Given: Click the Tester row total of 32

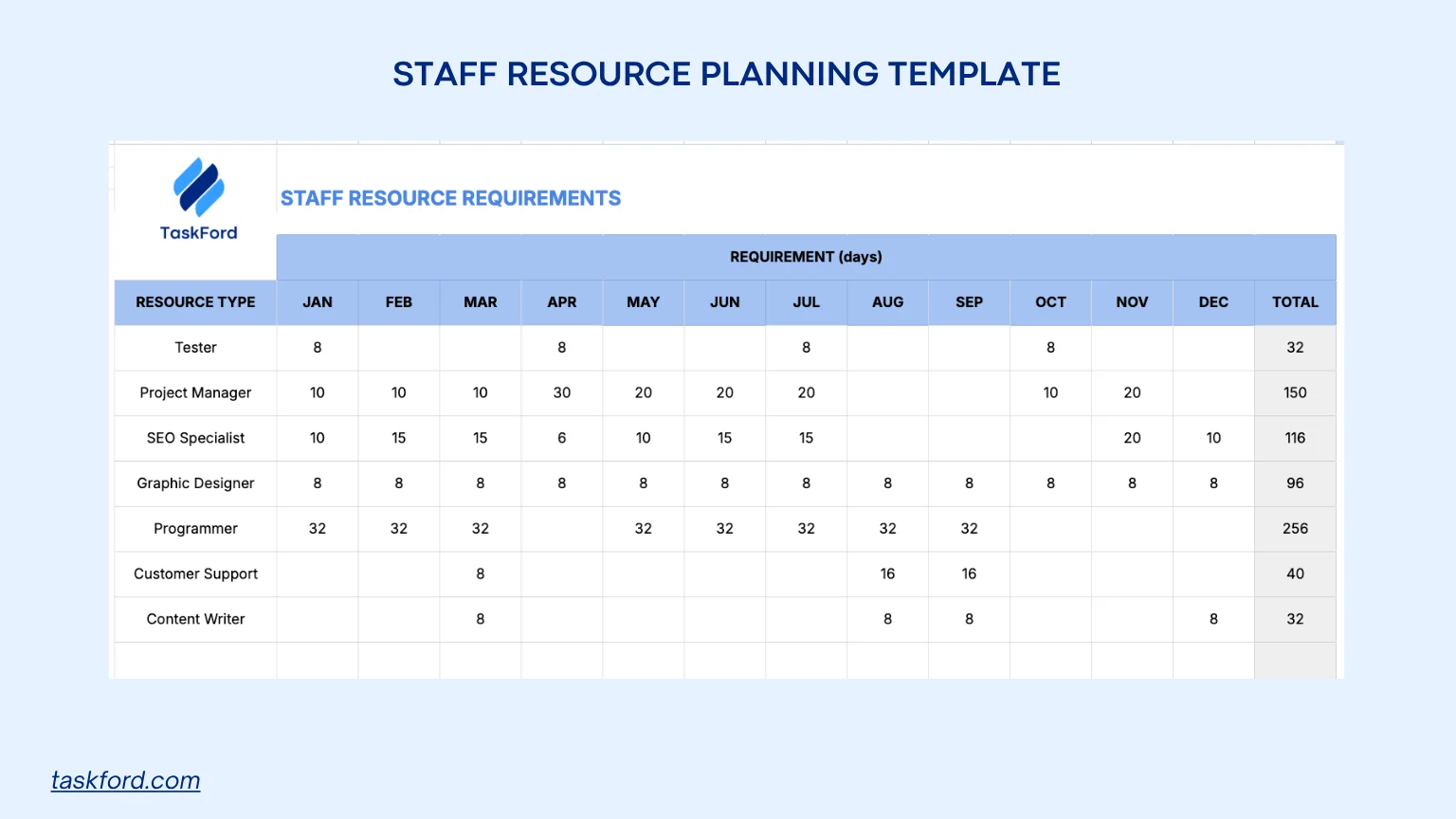Looking at the screenshot, I should tap(1296, 348).
